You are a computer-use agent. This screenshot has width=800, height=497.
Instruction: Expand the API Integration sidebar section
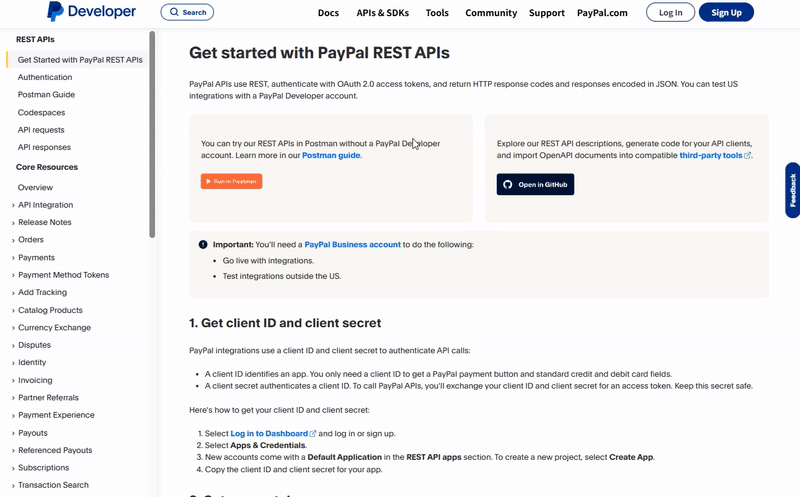point(13,205)
